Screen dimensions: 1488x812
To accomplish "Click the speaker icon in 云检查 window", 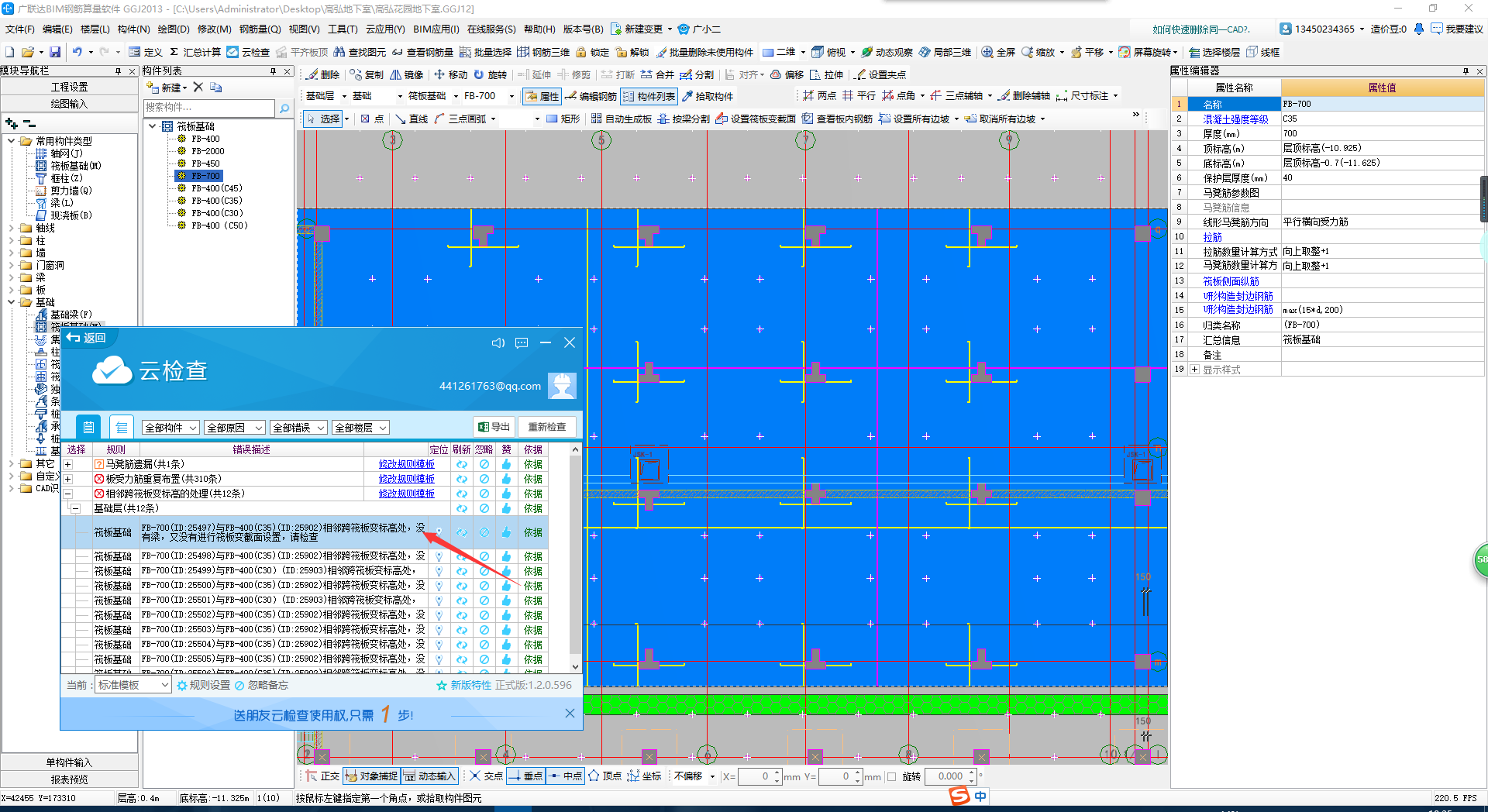I will click(x=498, y=342).
